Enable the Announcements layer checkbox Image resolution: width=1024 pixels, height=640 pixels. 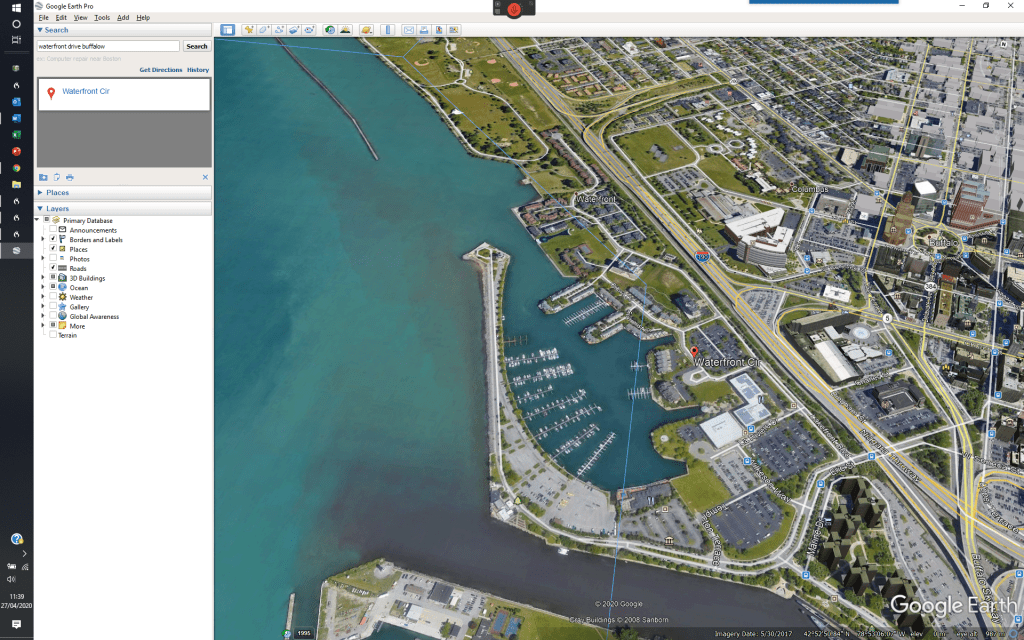(52, 230)
